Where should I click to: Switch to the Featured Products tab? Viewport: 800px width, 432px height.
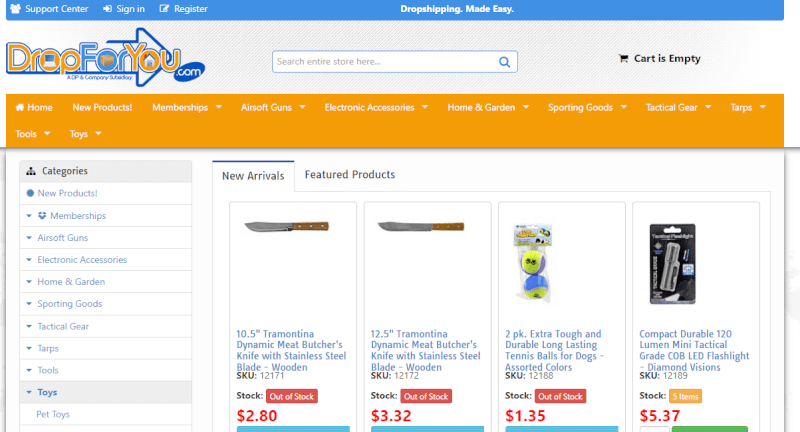(x=349, y=174)
